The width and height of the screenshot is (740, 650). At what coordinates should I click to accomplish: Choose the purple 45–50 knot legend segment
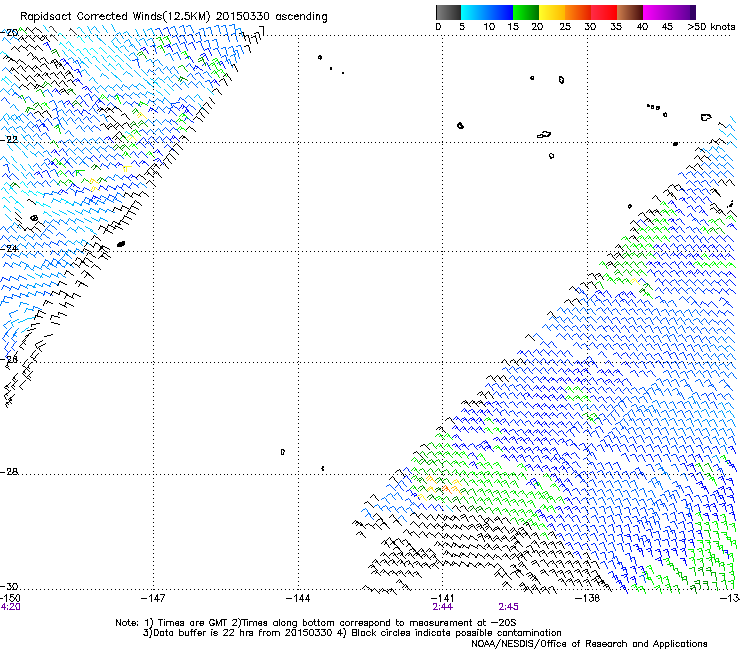pos(682,12)
